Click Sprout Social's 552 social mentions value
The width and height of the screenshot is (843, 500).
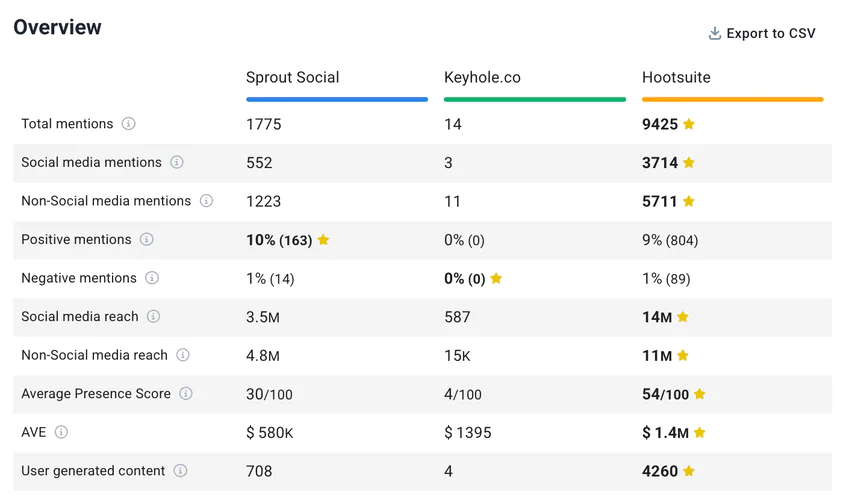[x=259, y=163]
